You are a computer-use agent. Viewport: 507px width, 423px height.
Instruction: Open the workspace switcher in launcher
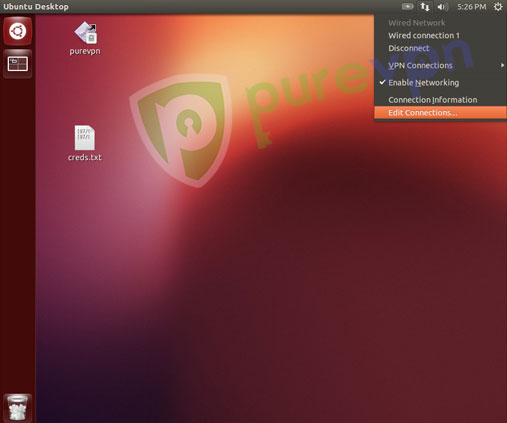17,63
